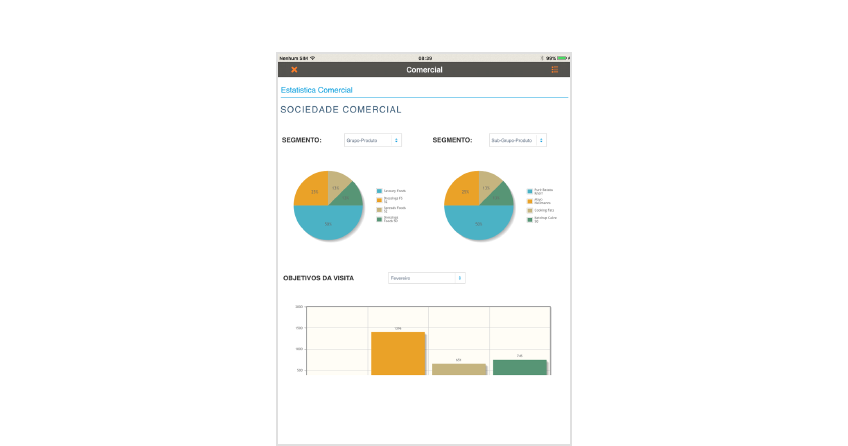Click the green bar in bar chart
The height and width of the screenshot is (446, 848).
point(520,366)
